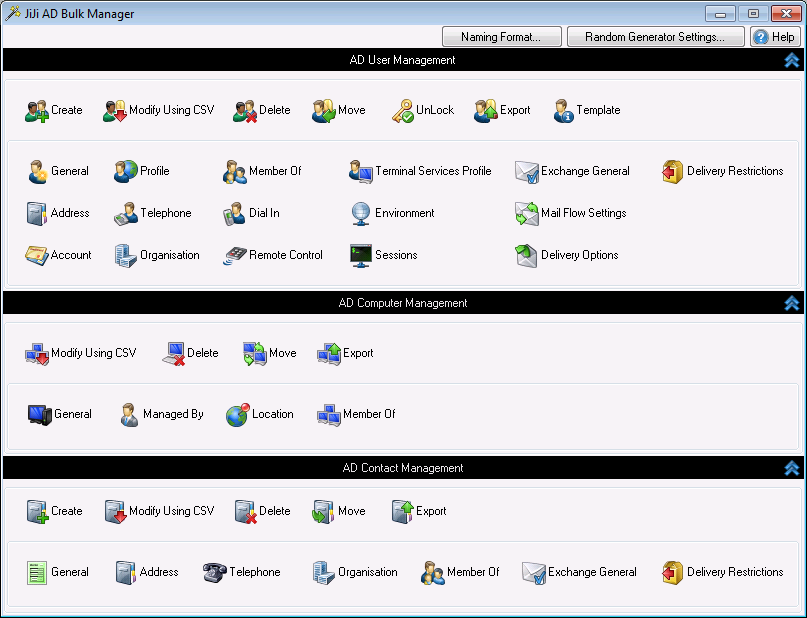
Task: Open the user Organisation building icon
Action: [x=126, y=255]
